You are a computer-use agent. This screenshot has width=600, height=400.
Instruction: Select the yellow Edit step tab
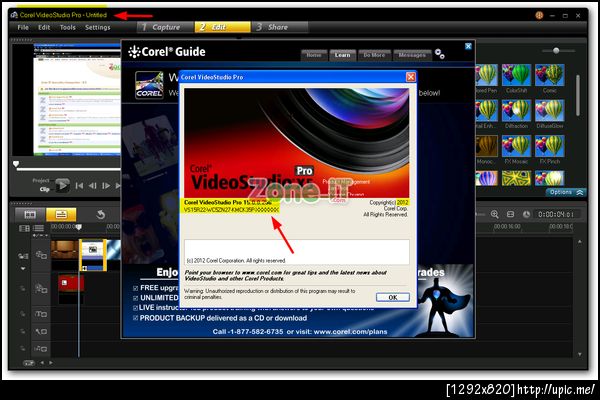click(x=223, y=27)
